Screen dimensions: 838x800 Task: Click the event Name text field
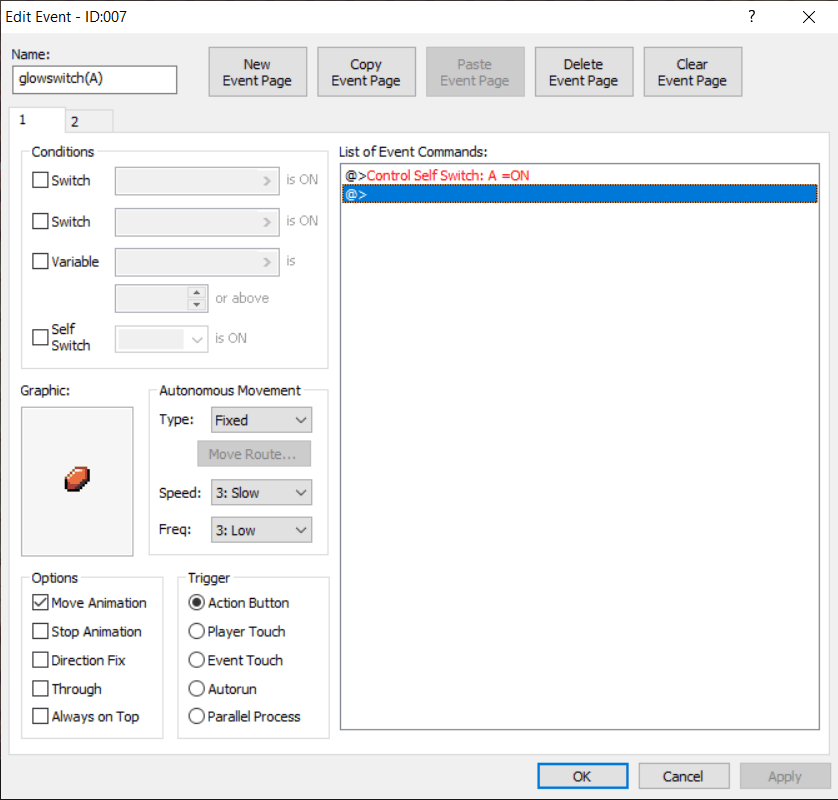(x=95, y=80)
